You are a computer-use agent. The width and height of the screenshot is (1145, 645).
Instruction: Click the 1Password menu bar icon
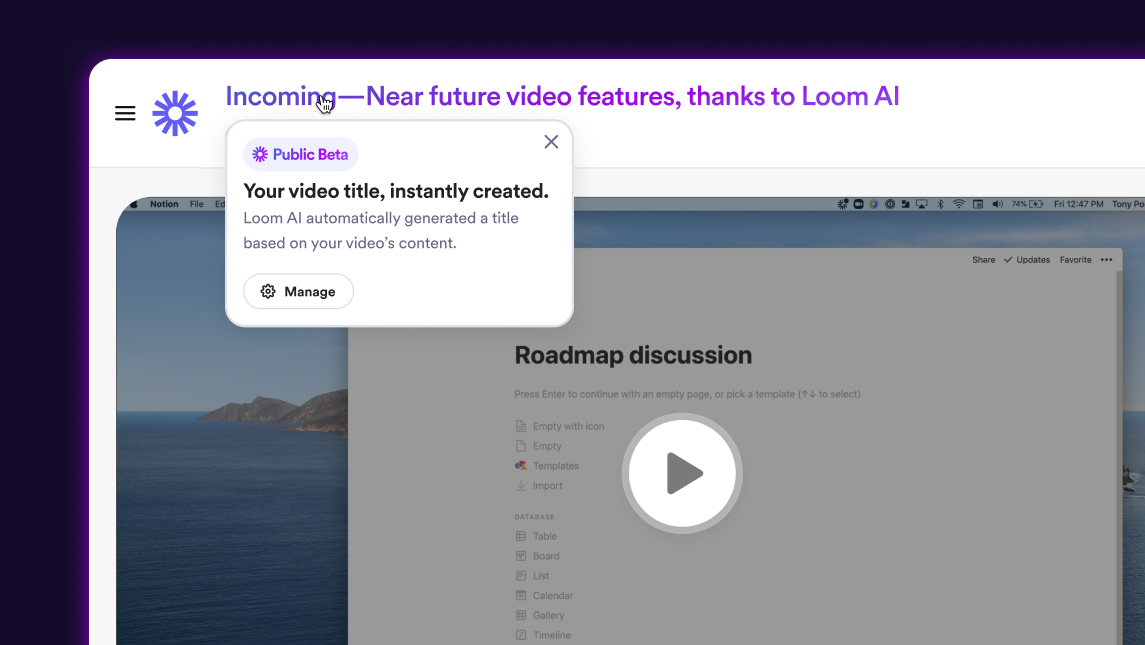coord(889,204)
